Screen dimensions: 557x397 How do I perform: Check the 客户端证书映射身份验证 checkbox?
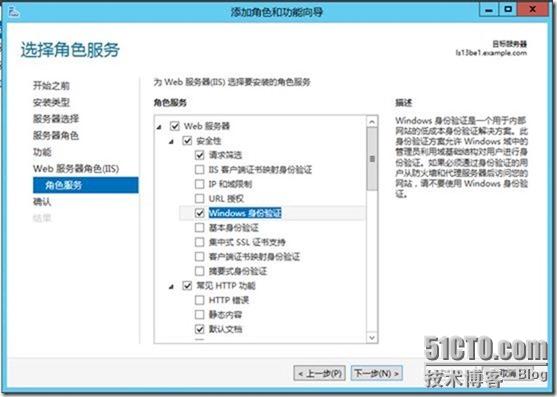[200, 256]
